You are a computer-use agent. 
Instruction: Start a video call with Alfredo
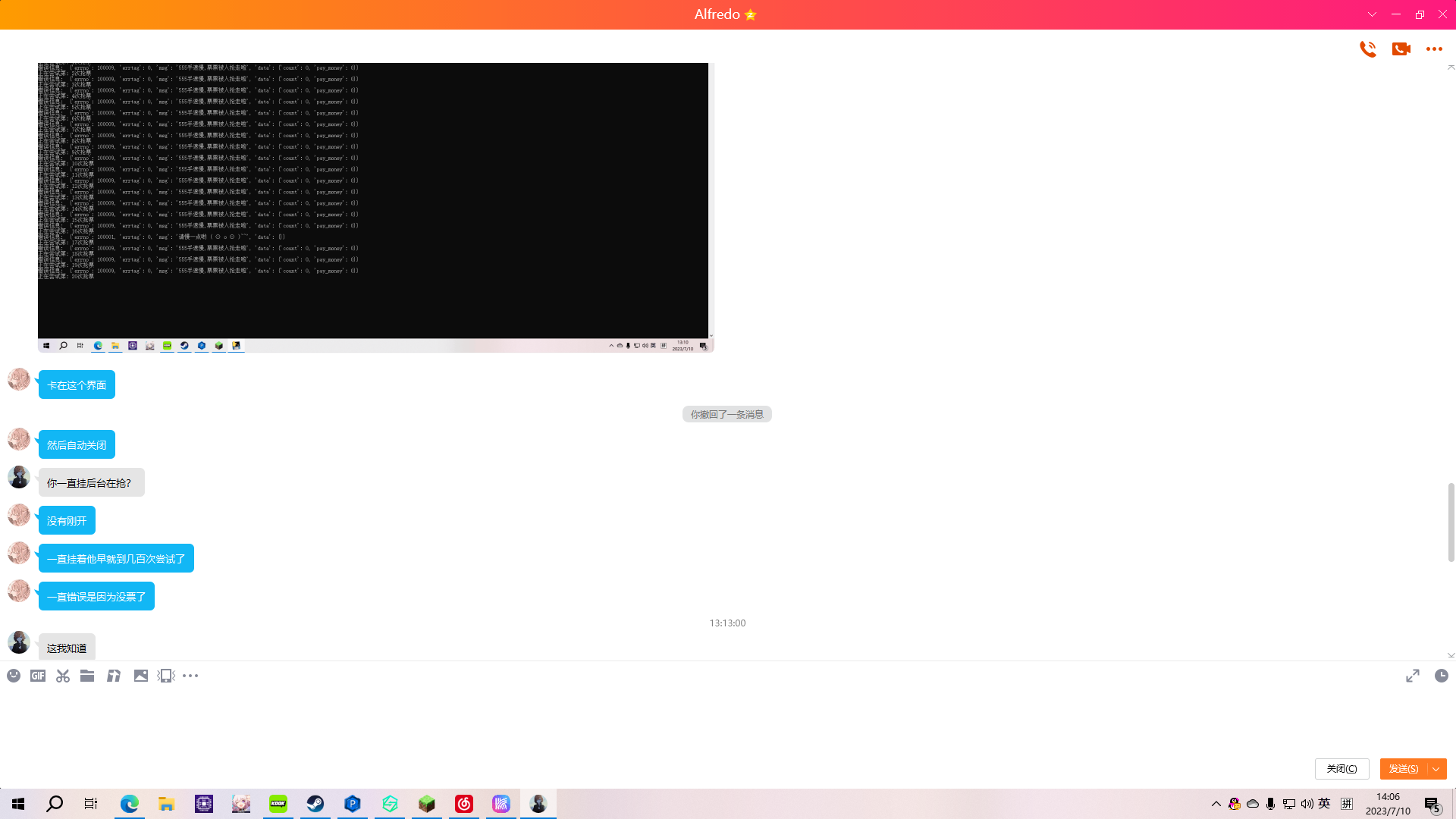coord(1401,49)
